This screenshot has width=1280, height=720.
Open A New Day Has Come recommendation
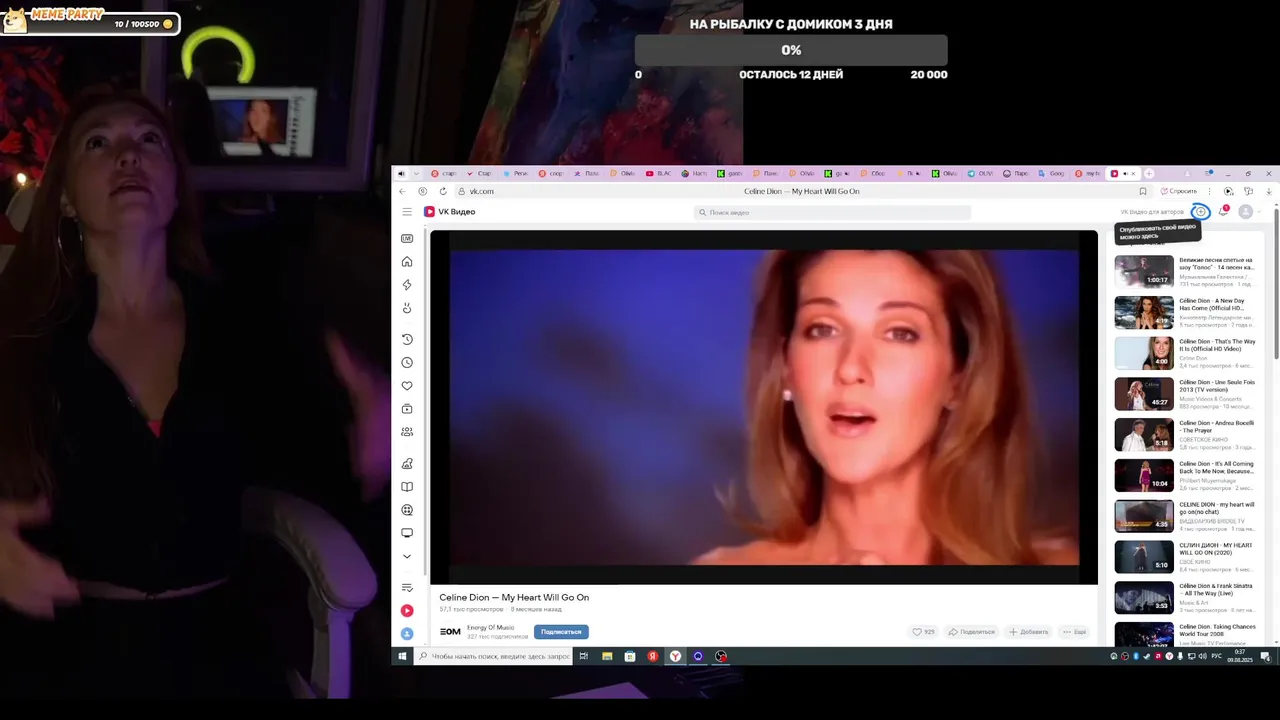[1185, 312]
